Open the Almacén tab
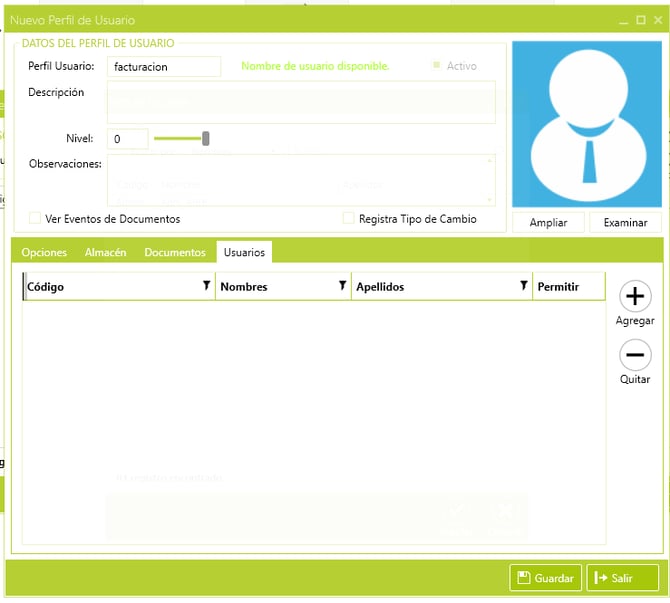The width and height of the screenshot is (670, 603). [105, 253]
